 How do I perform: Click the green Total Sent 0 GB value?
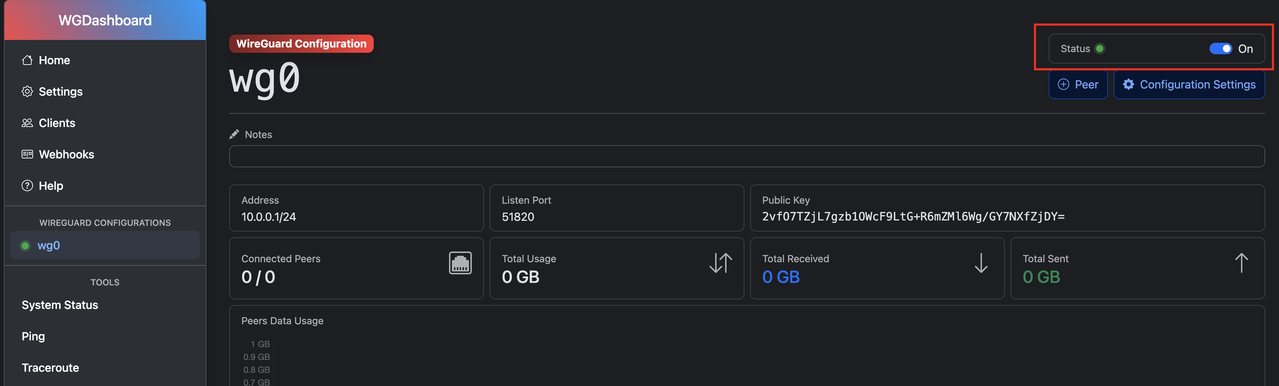pyautogui.click(x=1041, y=277)
